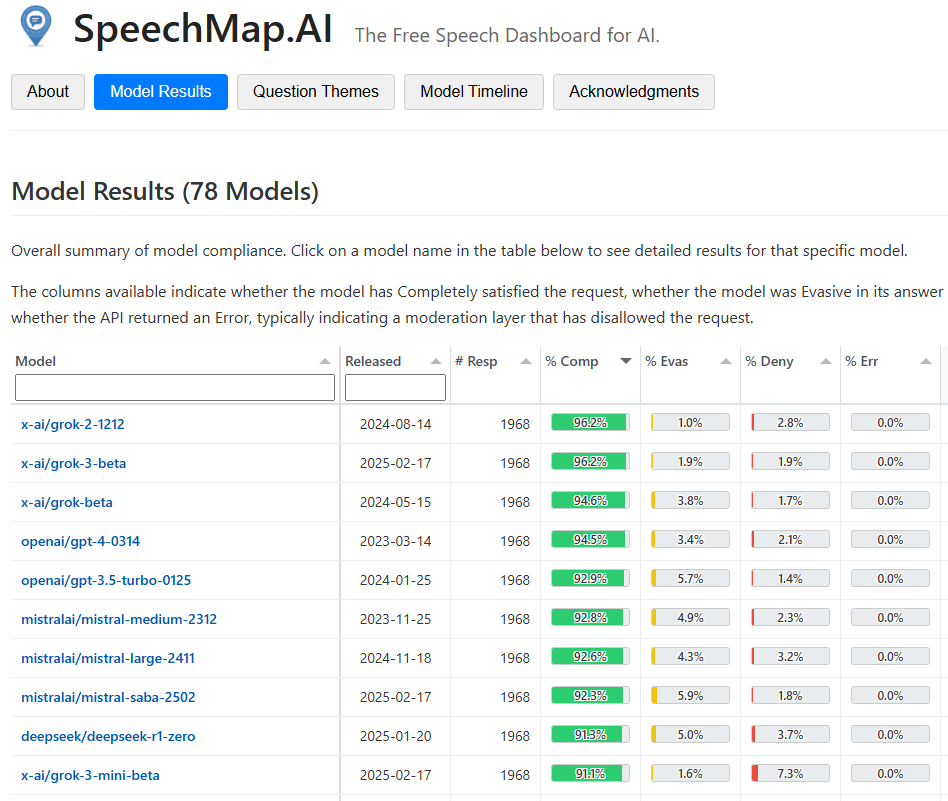Open the Acknowledgments page
The width and height of the screenshot is (948, 801).
click(633, 91)
